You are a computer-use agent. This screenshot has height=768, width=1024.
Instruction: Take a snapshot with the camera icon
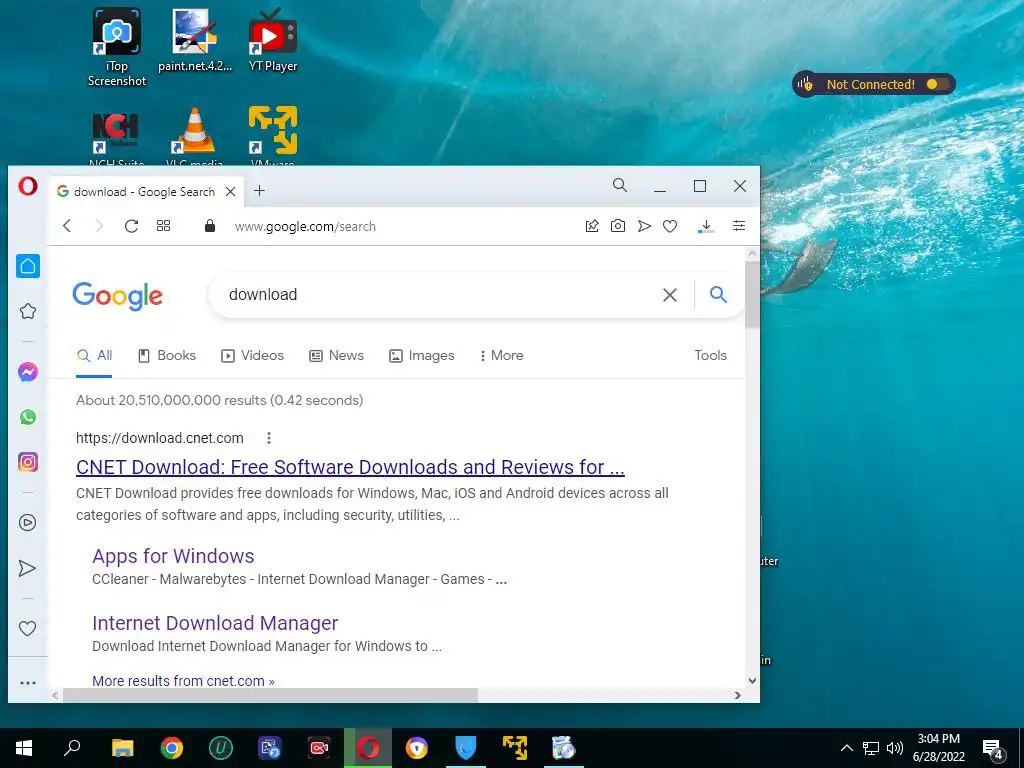[618, 226]
